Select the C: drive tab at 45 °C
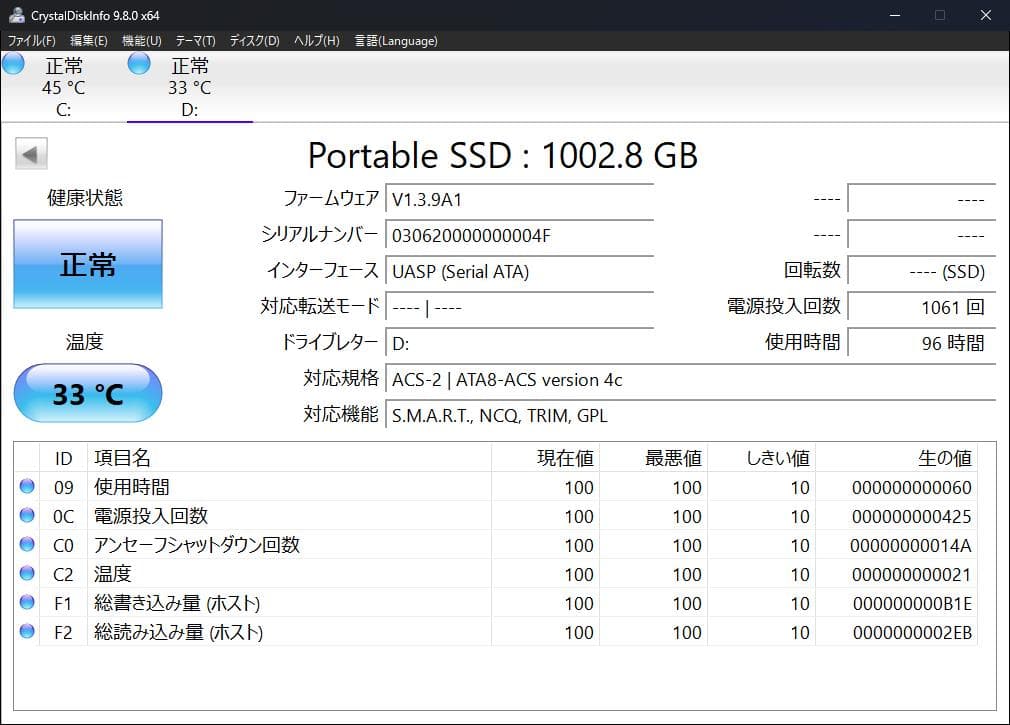The height and width of the screenshot is (725, 1010). (63, 87)
